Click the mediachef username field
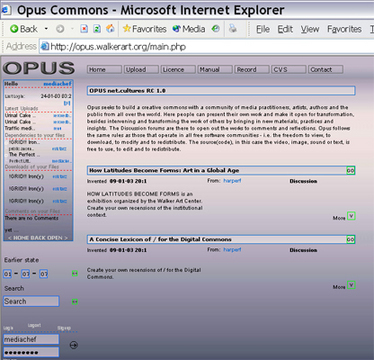The width and height of the screenshot is (374, 360). pyautogui.click(x=31, y=339)
